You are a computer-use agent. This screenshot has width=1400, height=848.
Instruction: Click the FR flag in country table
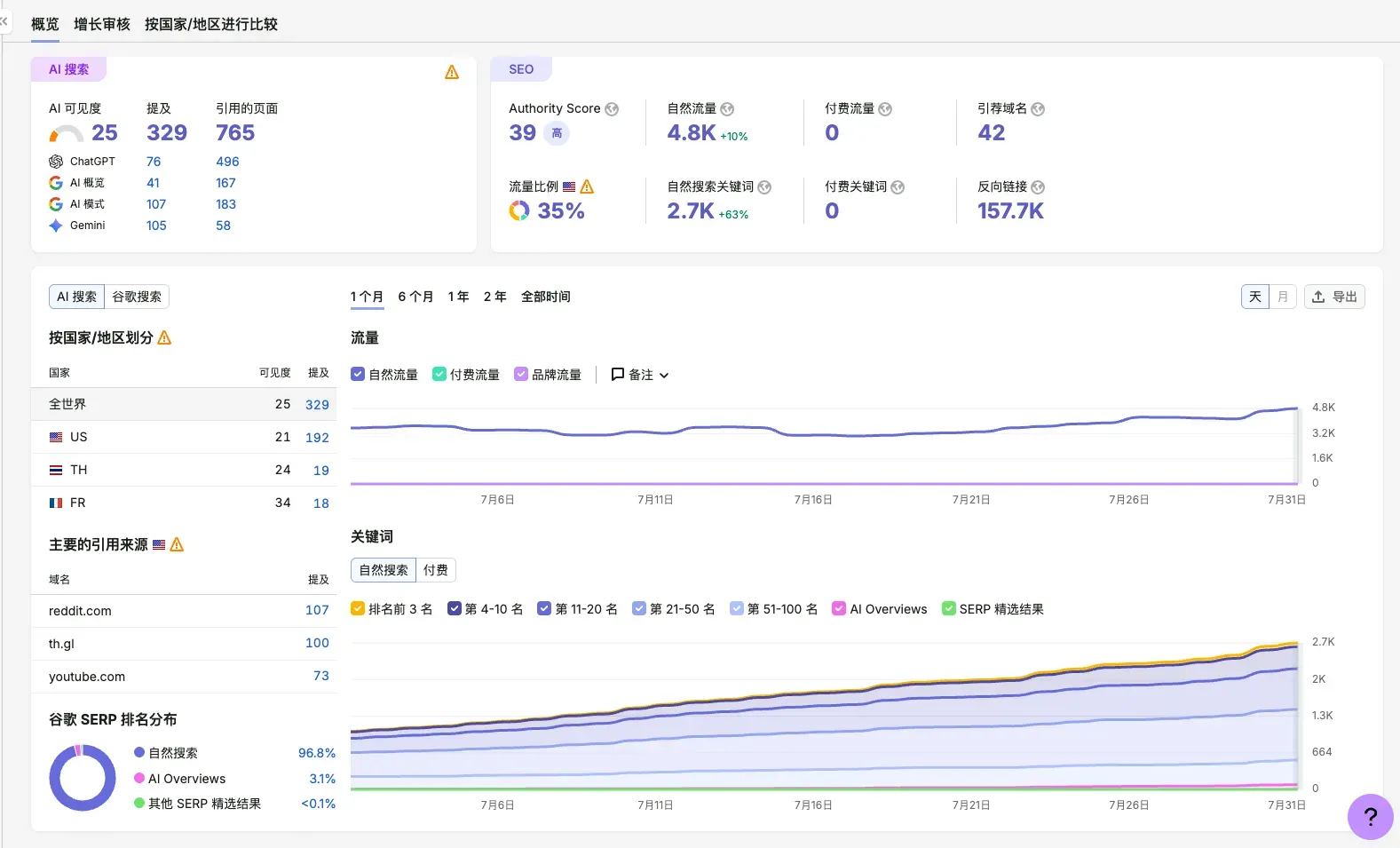click(x=56, y=503)
